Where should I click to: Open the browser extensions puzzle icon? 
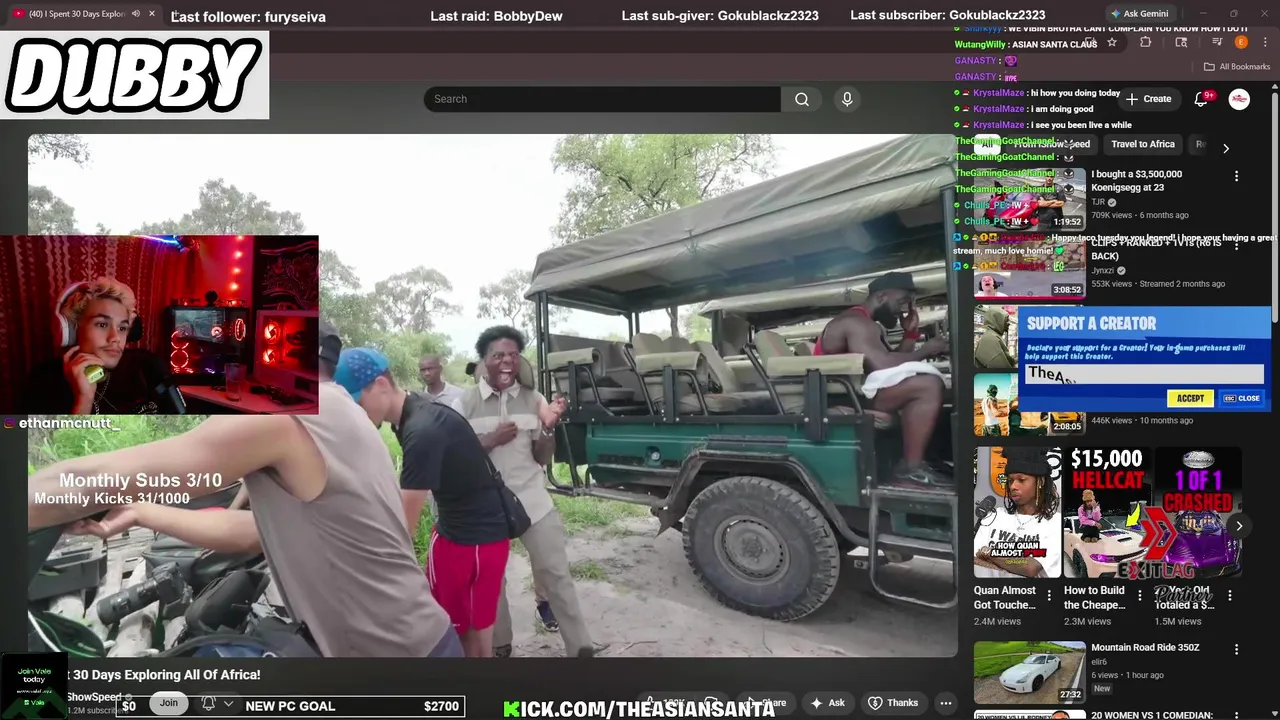1146,43
